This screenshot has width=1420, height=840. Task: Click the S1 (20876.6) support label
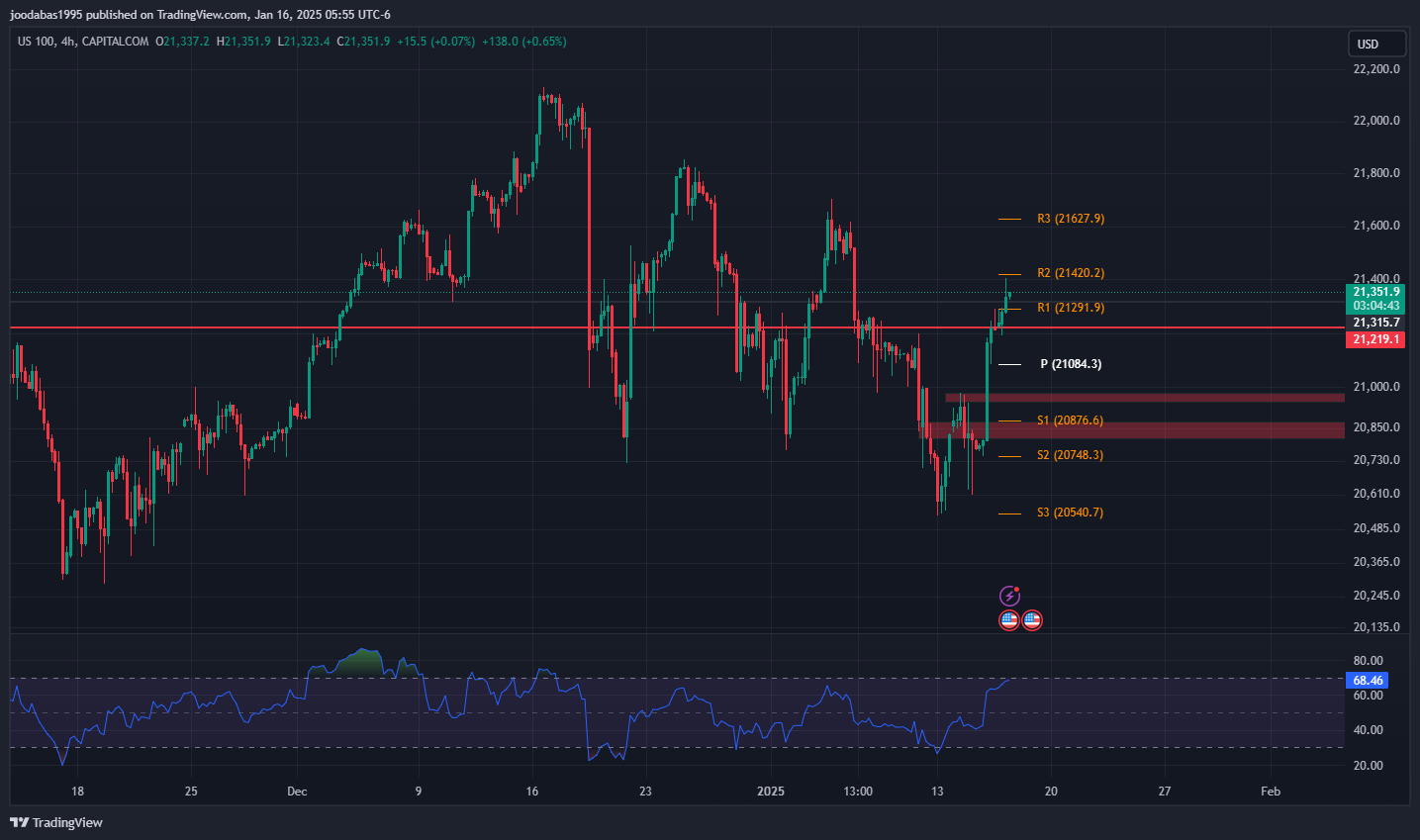pyautogui.click(x=1070, y=420)
